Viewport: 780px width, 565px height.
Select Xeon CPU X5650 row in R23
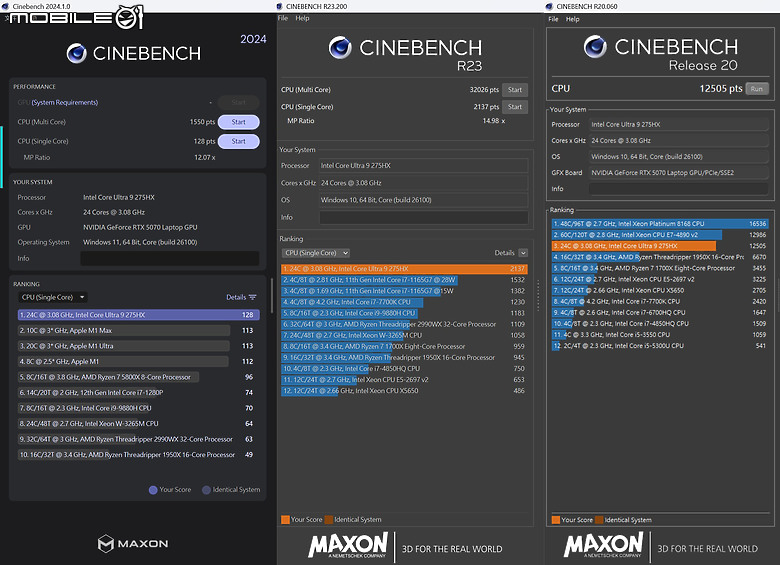[x=404, y=391]
